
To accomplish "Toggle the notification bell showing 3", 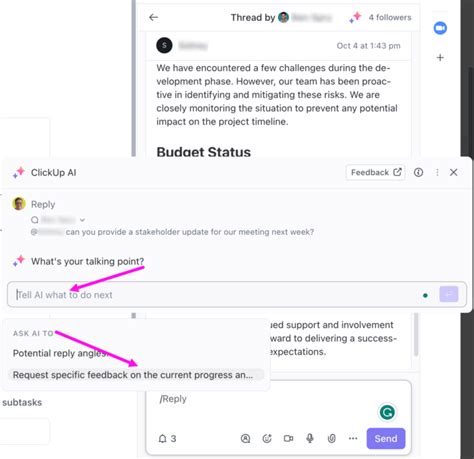I will [x=167, y=439].
